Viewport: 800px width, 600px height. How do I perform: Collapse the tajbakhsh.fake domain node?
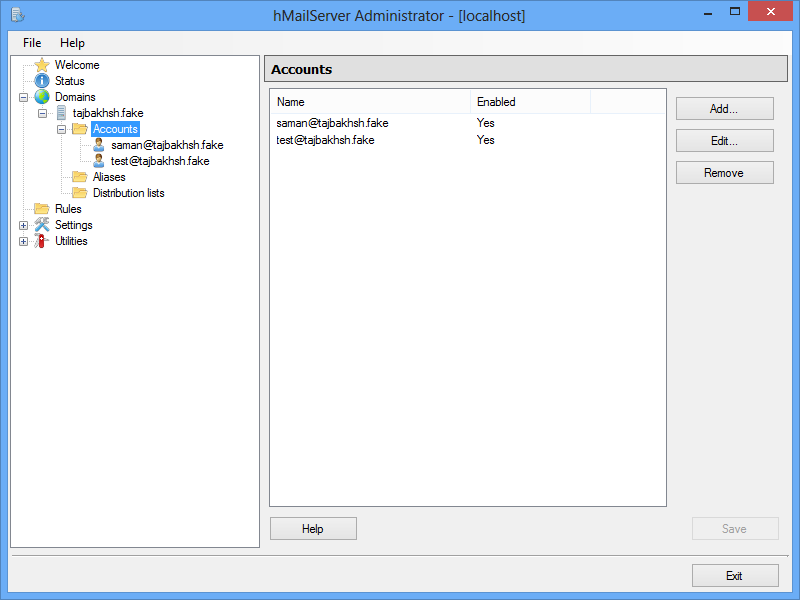pos(42,113)
